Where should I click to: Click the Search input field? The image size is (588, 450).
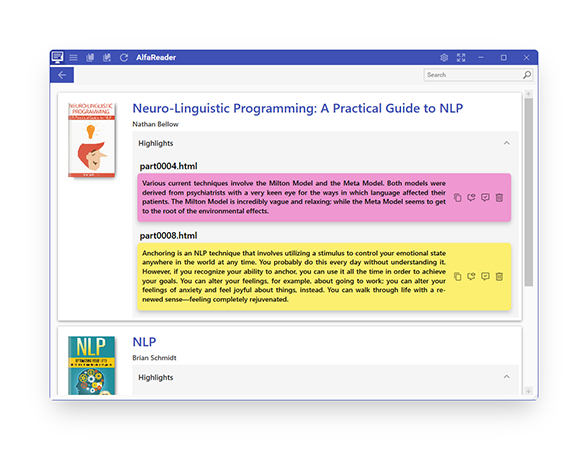pyautogui.click(x=473, y=75)
